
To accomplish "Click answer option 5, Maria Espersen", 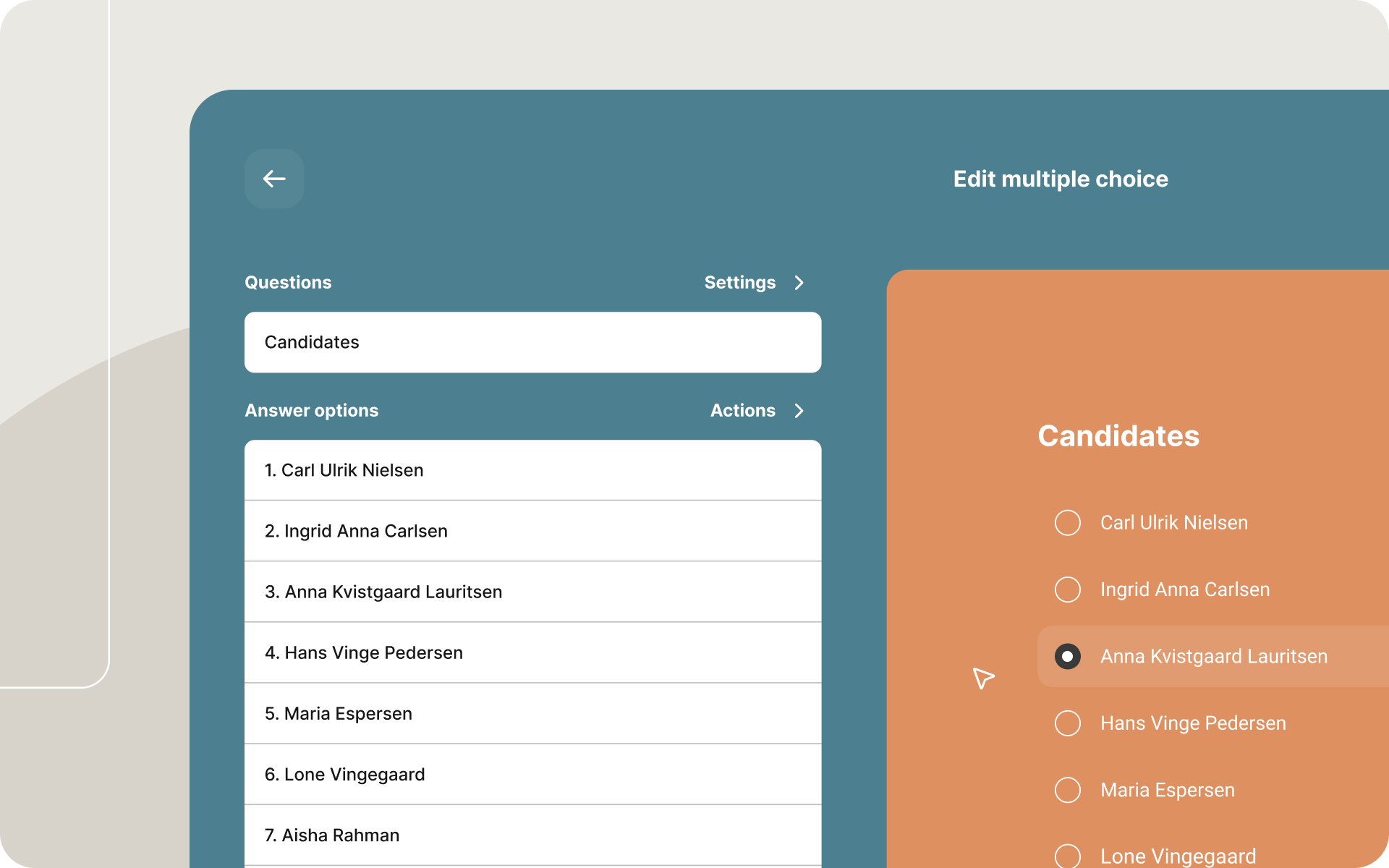I will click(x=532, y=713).
